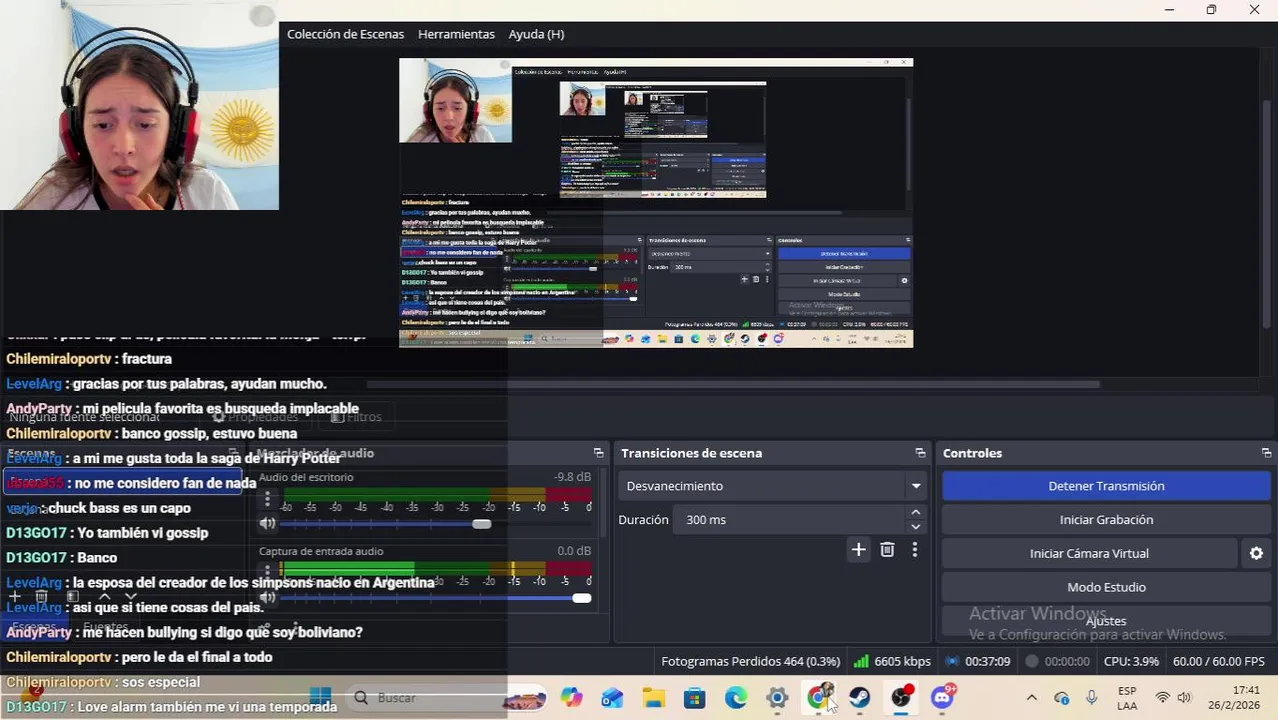Click the preview horizontal scrollbar
1278x720 pixels.
(732, 384)
